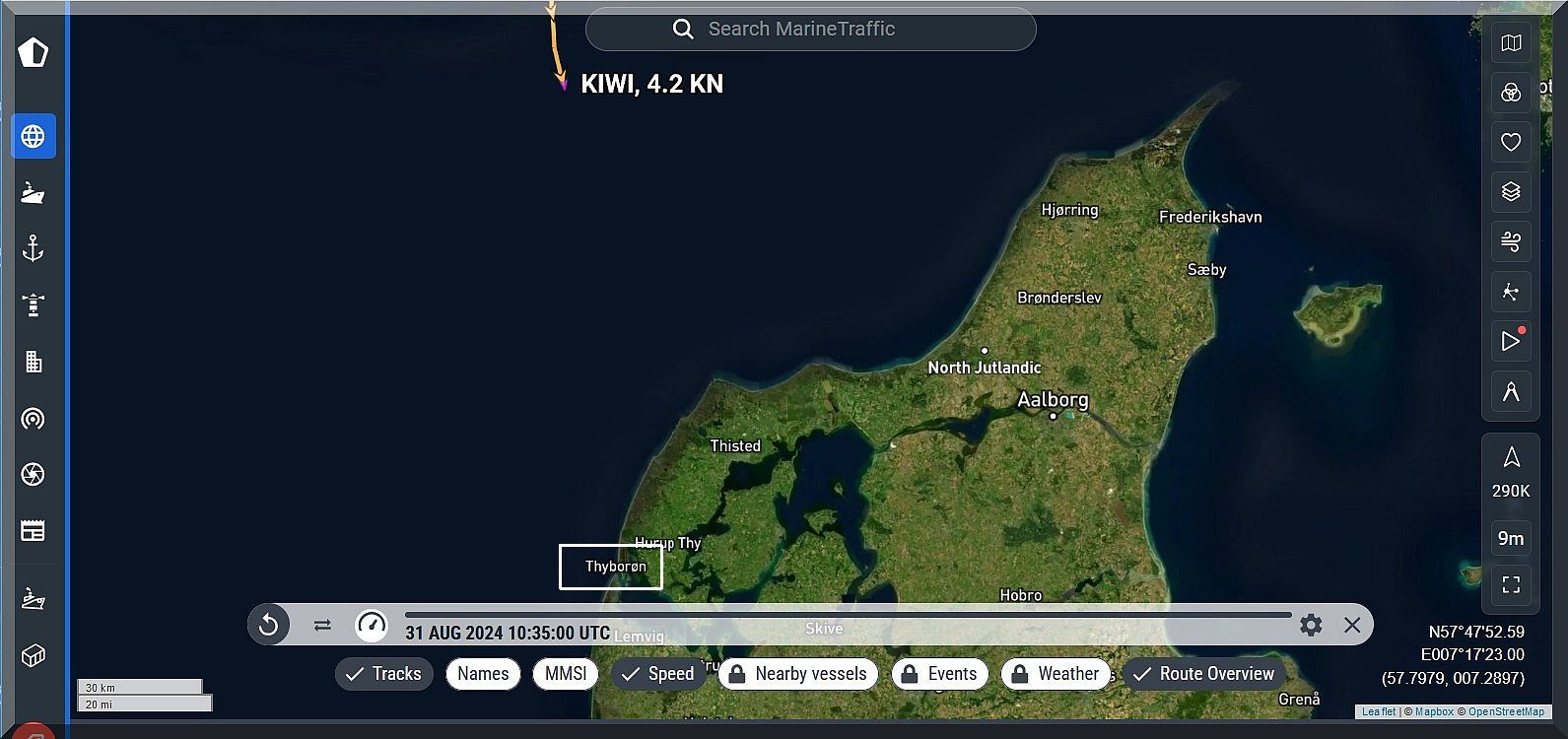Enable the MMSI label option
This screenshot has height=739, width=1568.
coord(566,674)
